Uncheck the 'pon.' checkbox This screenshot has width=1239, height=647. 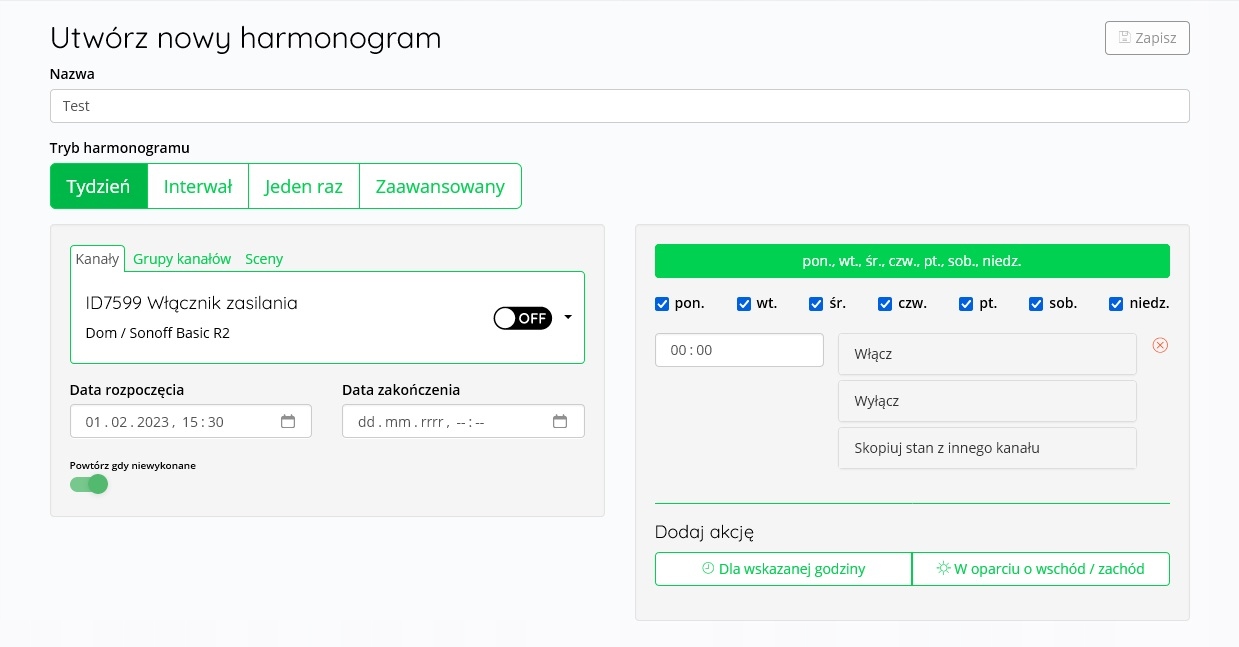[662, 304]
